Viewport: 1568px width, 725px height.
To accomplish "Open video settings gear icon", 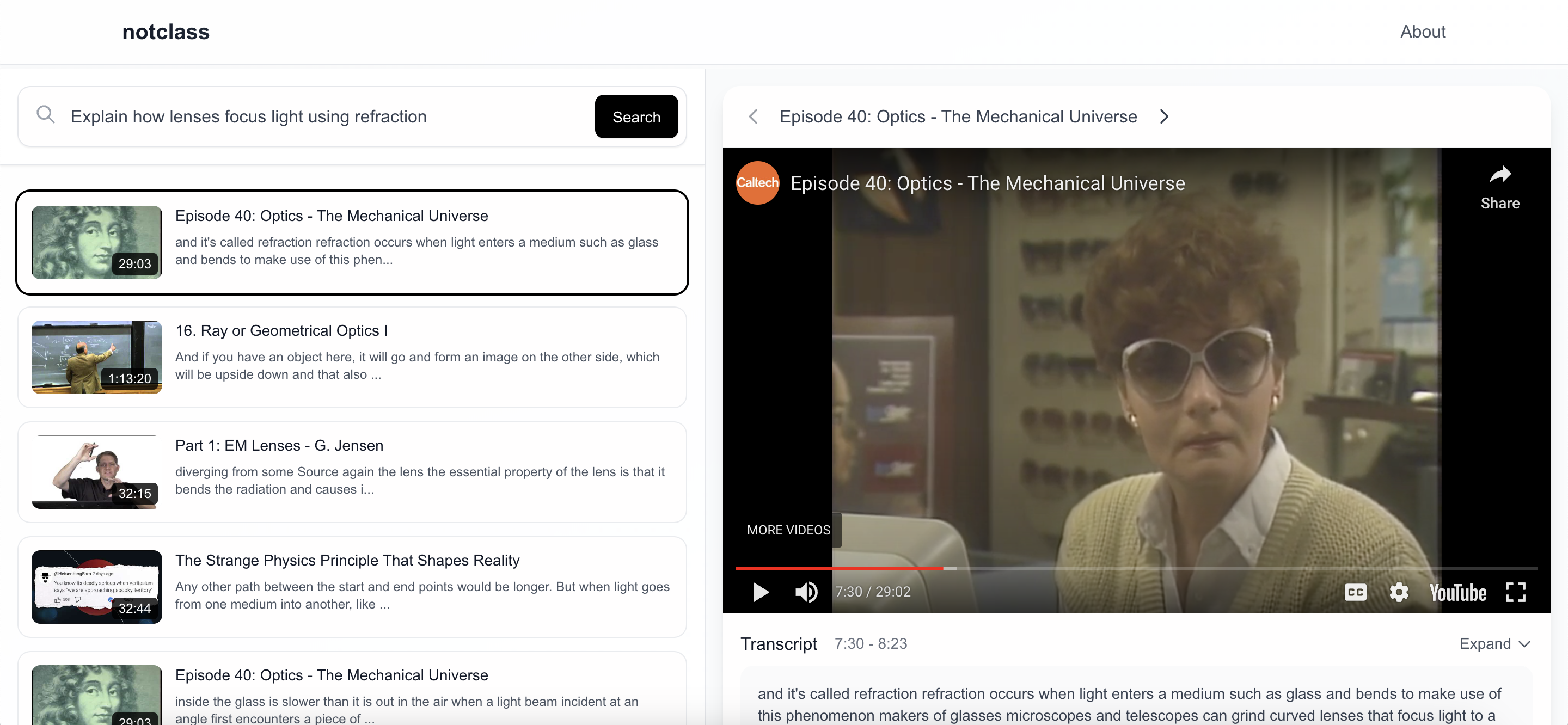I will click(x=1399, y=592).
